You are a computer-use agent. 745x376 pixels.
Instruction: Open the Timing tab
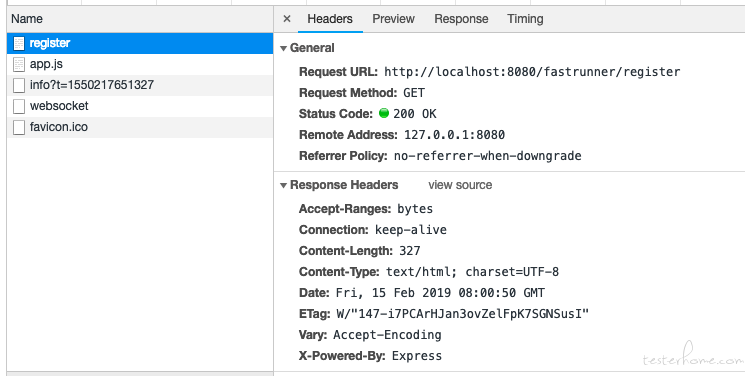tap(525, 19)
